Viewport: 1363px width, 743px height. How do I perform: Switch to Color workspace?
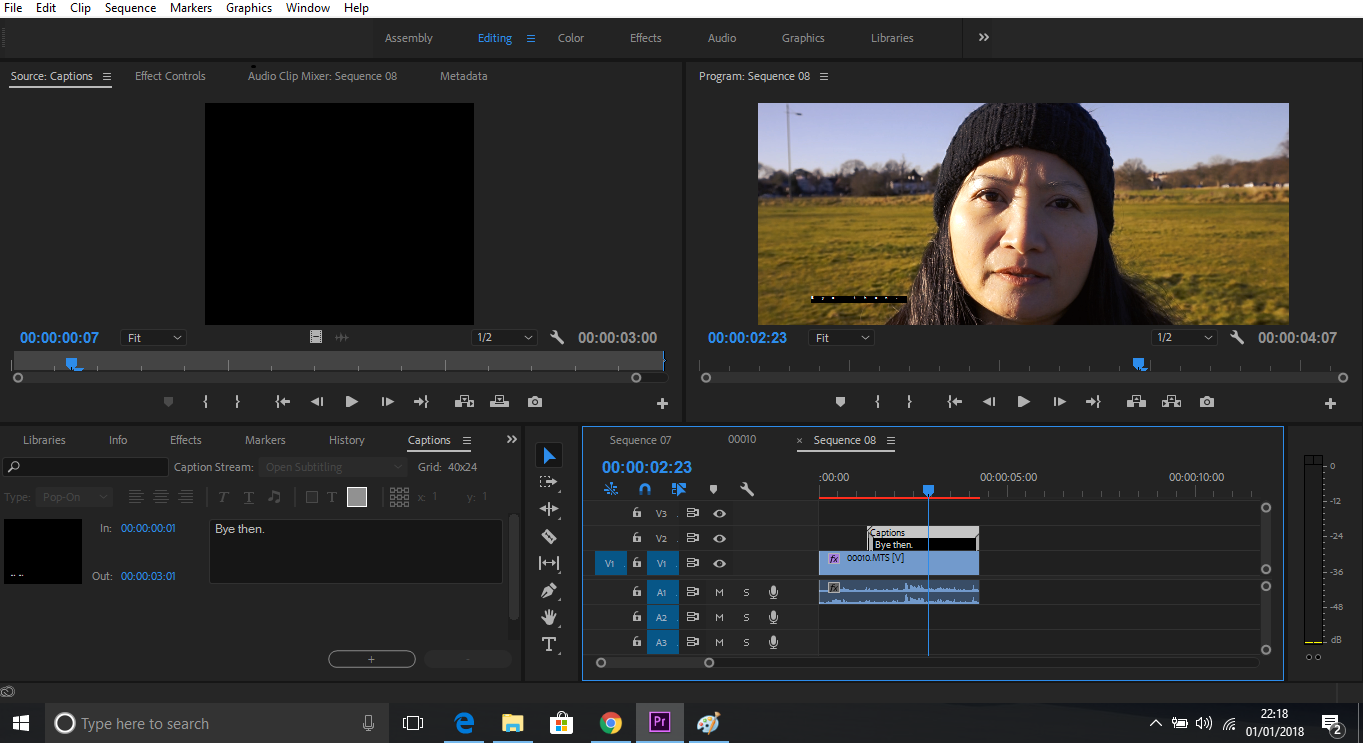pos(571,38)
